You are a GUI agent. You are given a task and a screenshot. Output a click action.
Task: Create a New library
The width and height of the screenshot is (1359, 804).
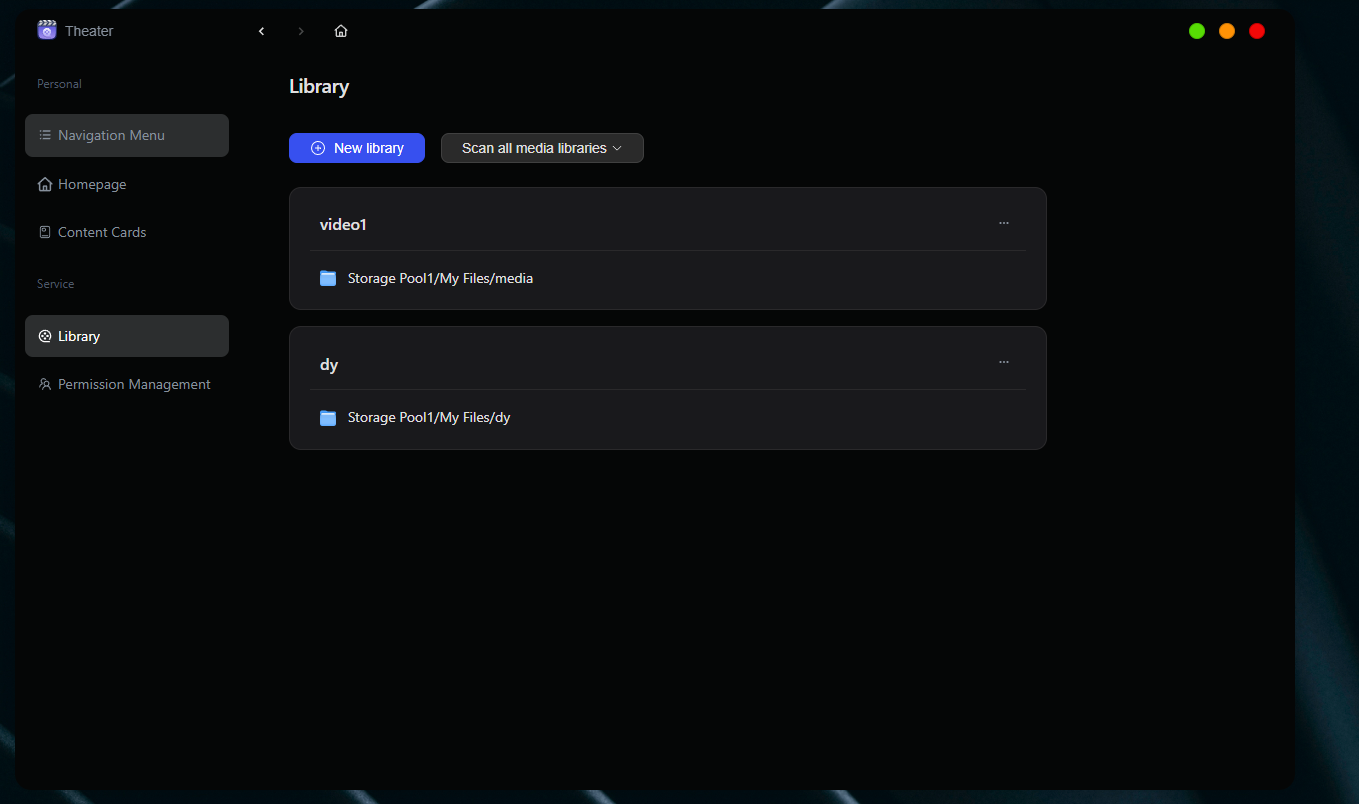tap(357, 148)
